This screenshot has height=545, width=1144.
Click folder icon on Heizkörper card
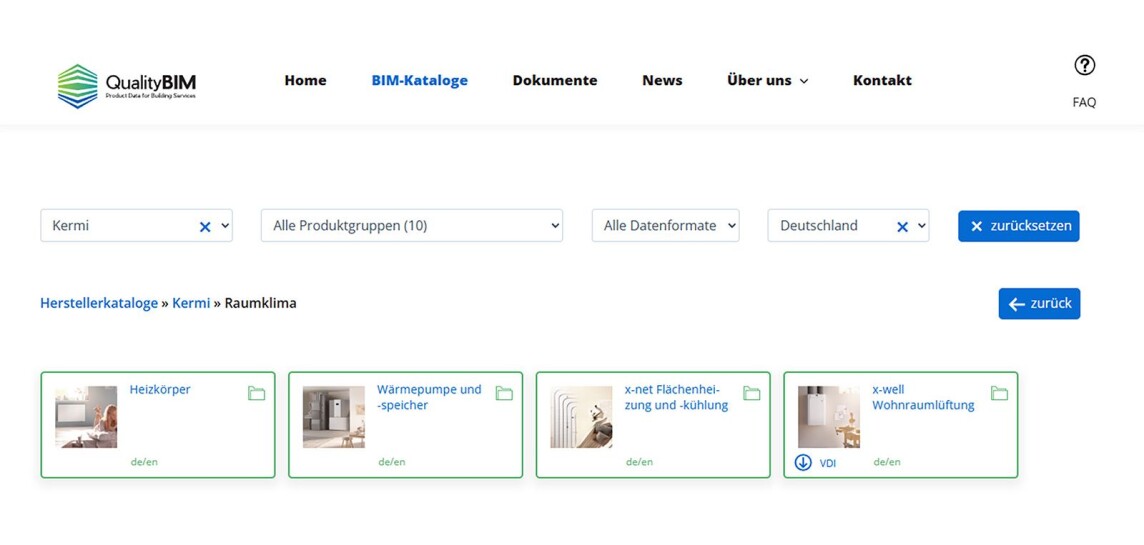point(256,393)
